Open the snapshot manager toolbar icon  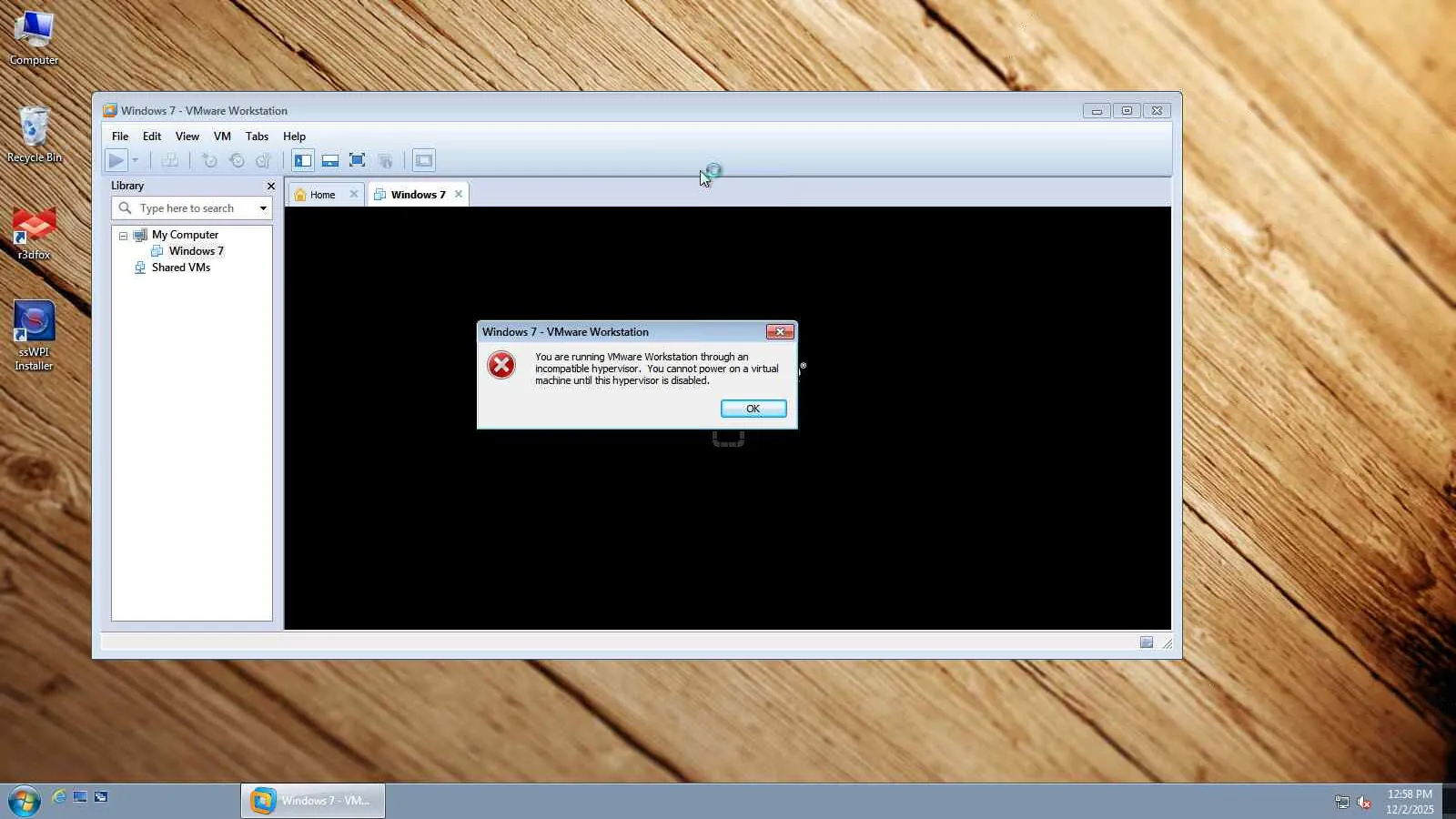point(264,161)
